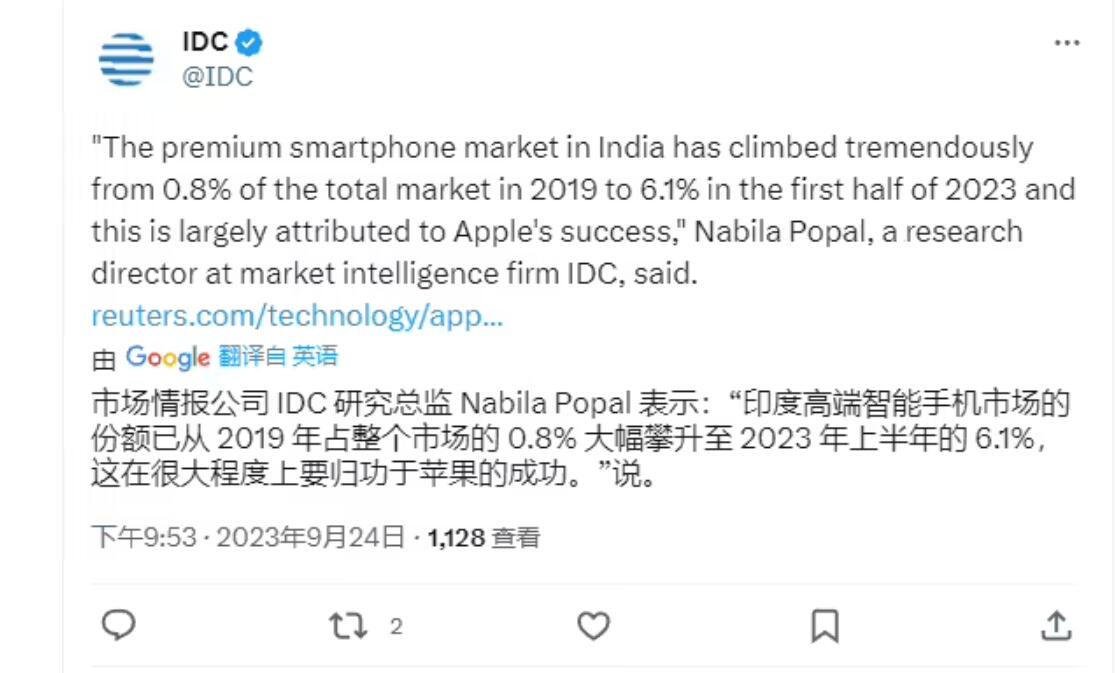1115x673 pixels.
Task: Open the three-dot more options menu
Action: tap(1067, 44)
